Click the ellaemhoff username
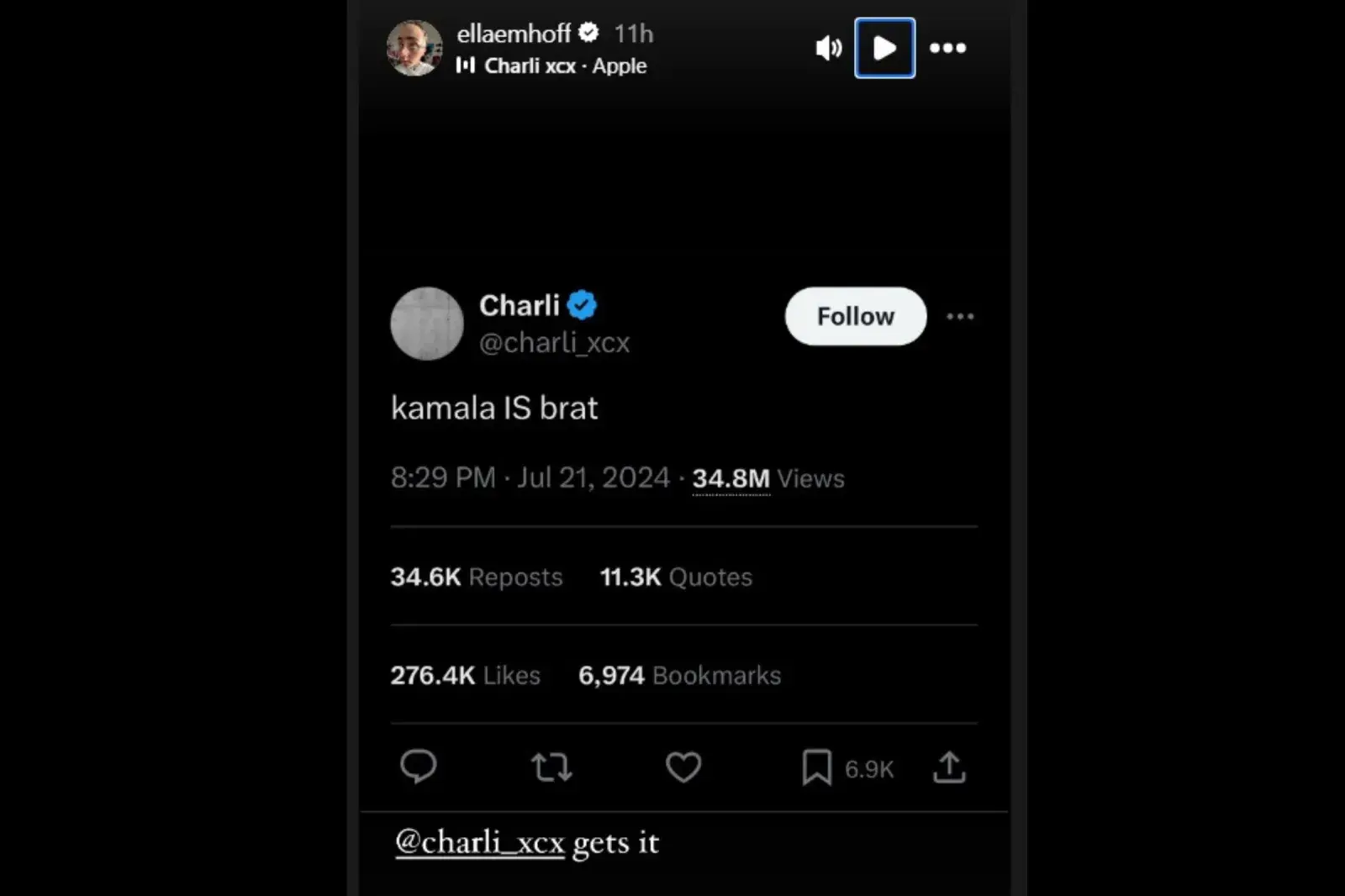 (514, 34)
